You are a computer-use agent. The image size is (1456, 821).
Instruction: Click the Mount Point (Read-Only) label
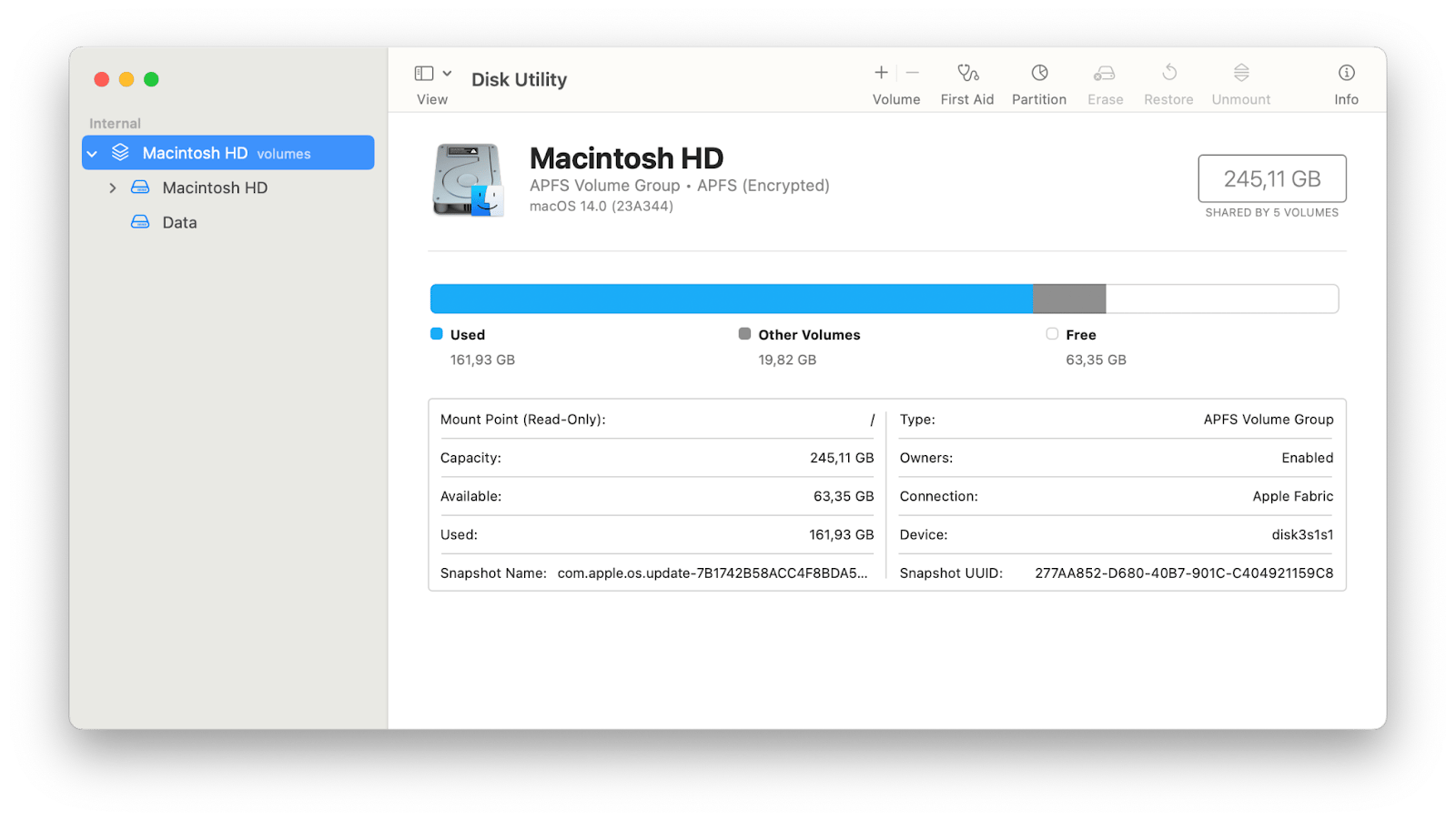pos(522,420)
